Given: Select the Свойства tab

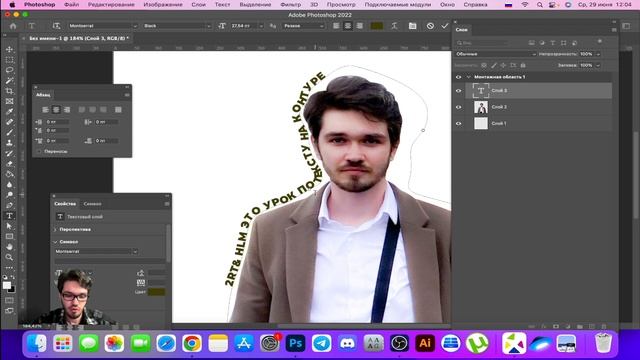Looking at the screenshot, I should (x=65, y=204).
